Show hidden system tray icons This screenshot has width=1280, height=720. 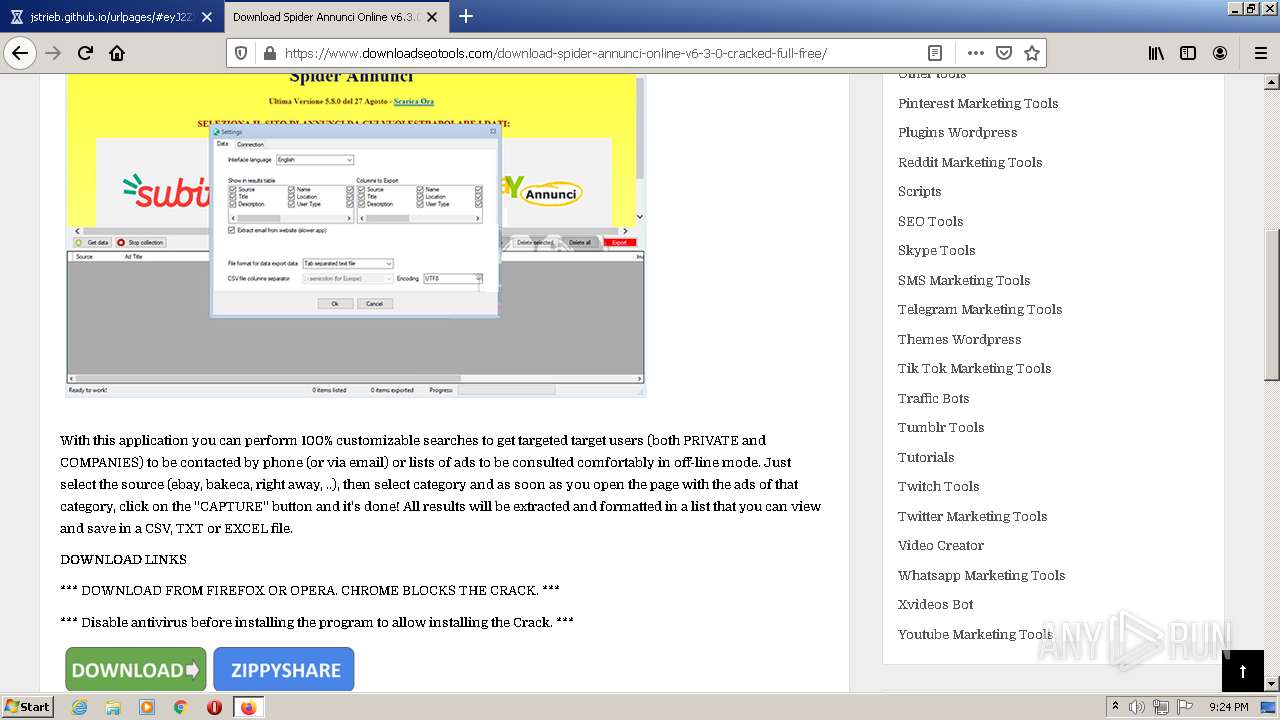(x=1115, y=707)
